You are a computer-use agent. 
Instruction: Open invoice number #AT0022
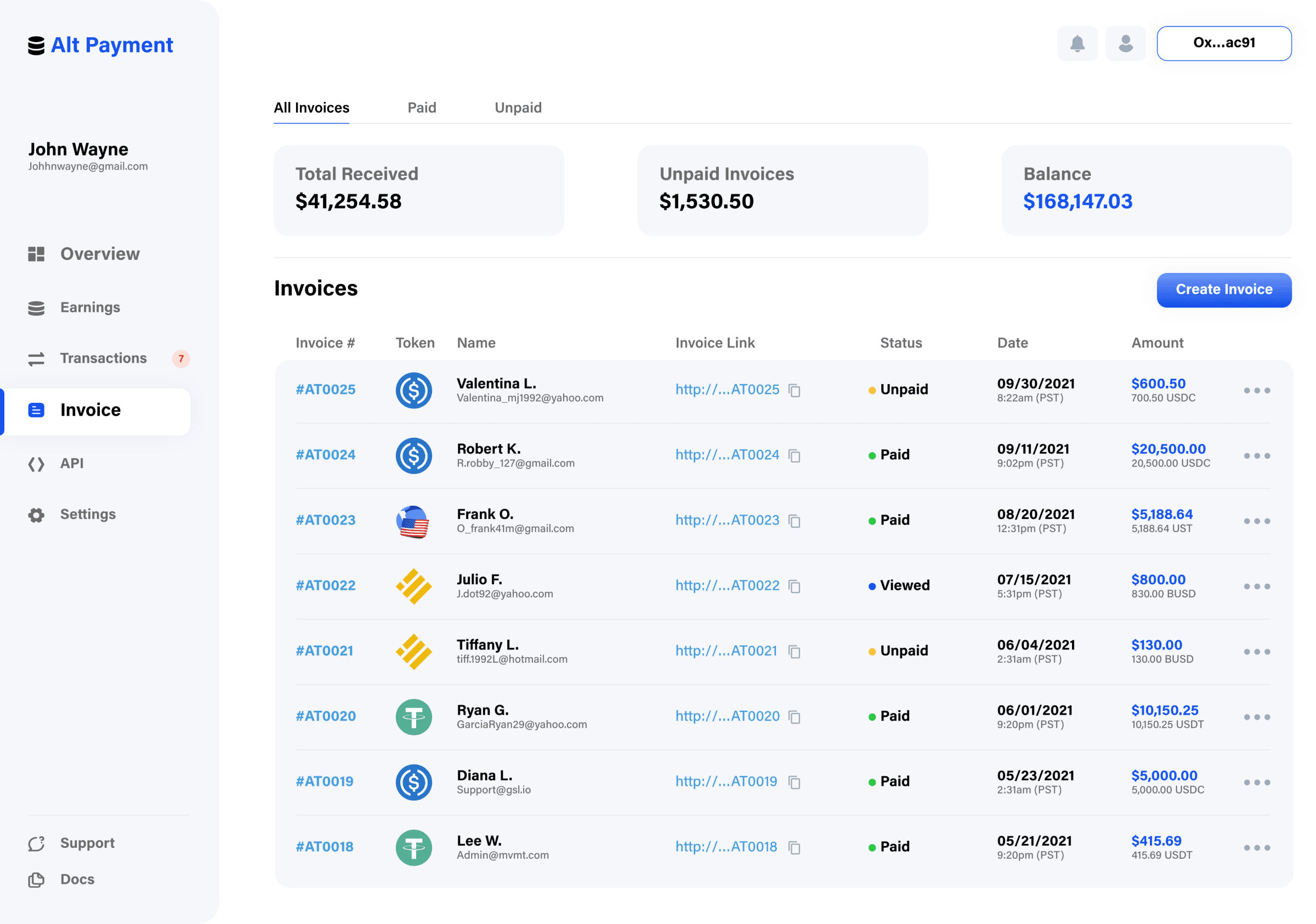tap(326, 586)
